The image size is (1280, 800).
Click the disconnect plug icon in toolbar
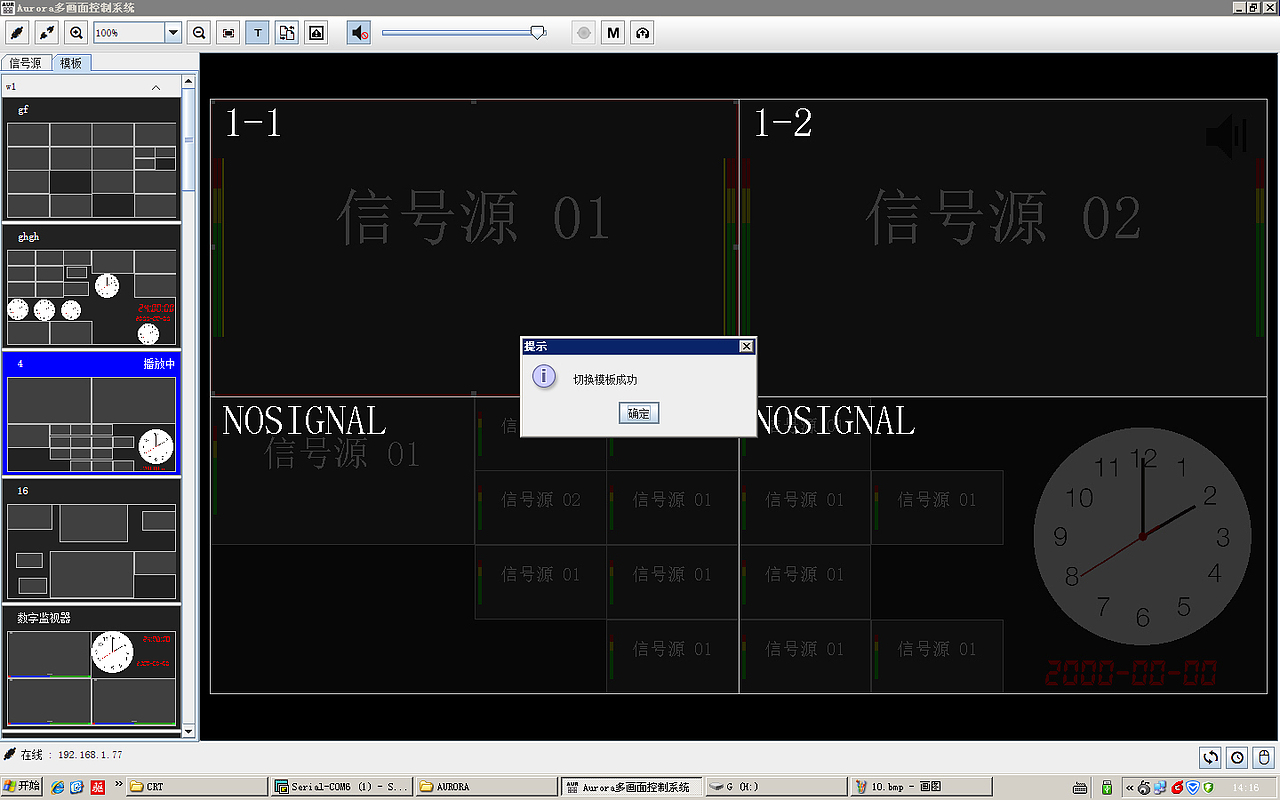click(47, 33)
